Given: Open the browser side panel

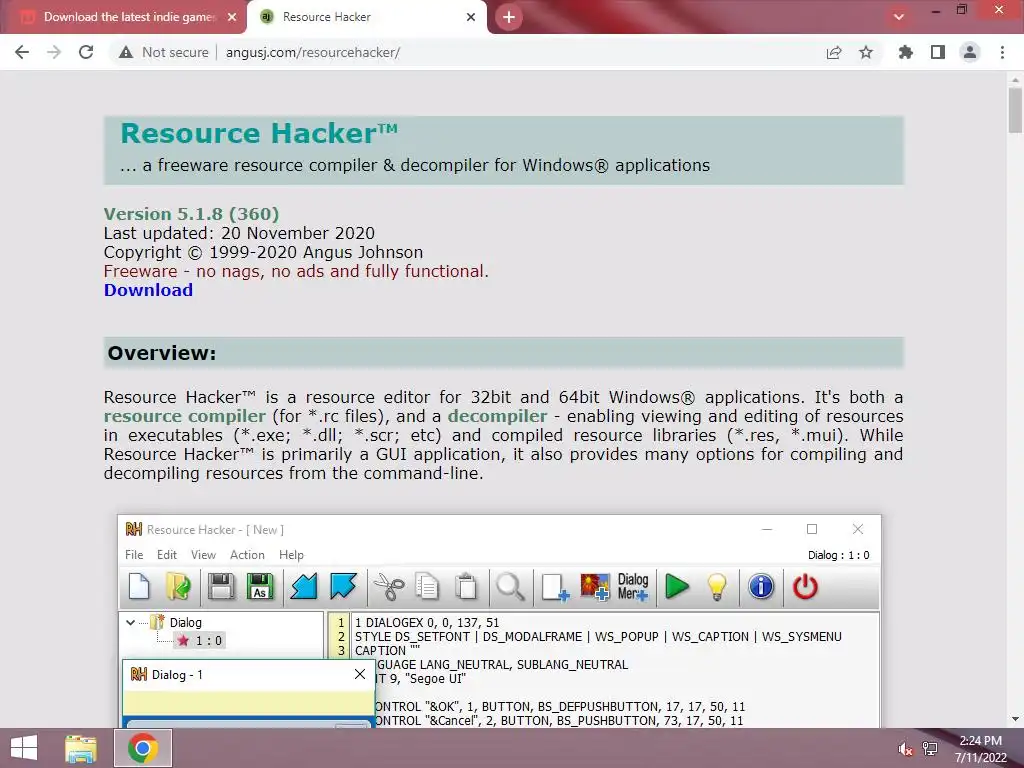Looking at the screenshot, I should 938,52.
